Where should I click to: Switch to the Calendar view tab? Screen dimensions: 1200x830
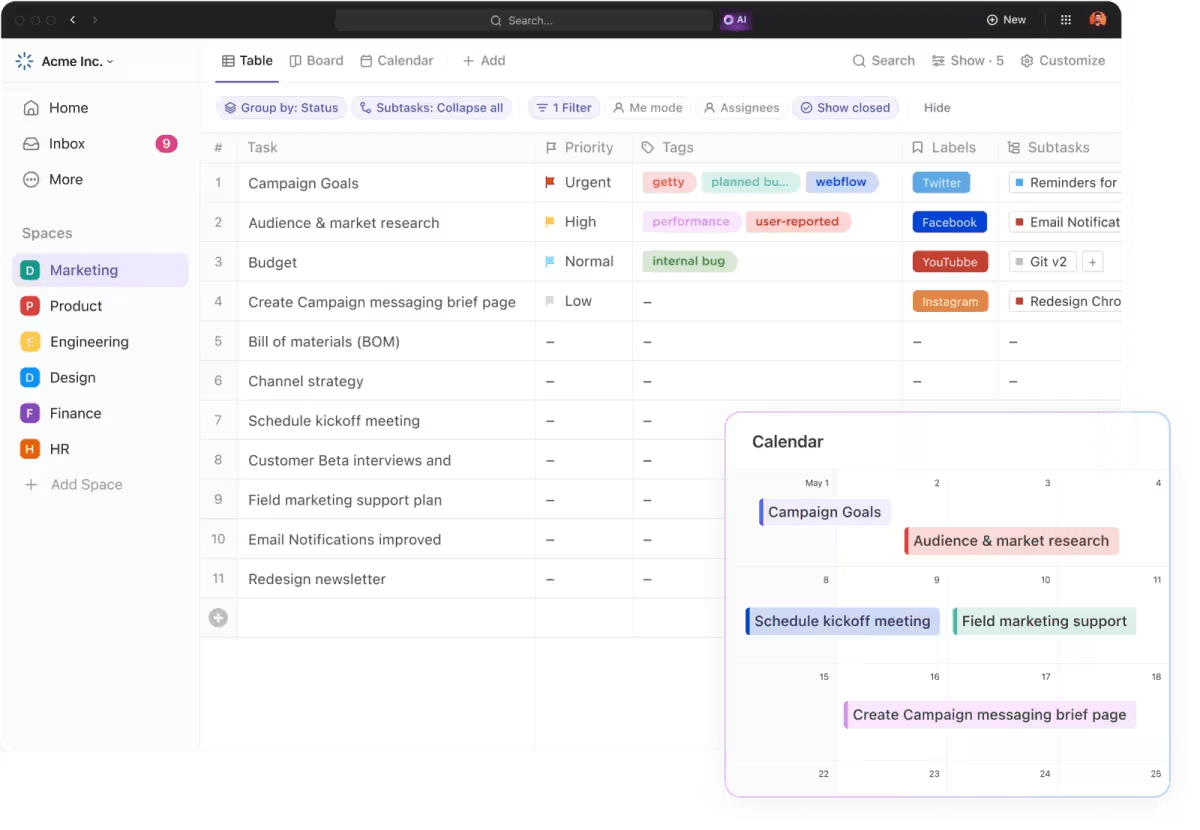(x=397, y=61)
